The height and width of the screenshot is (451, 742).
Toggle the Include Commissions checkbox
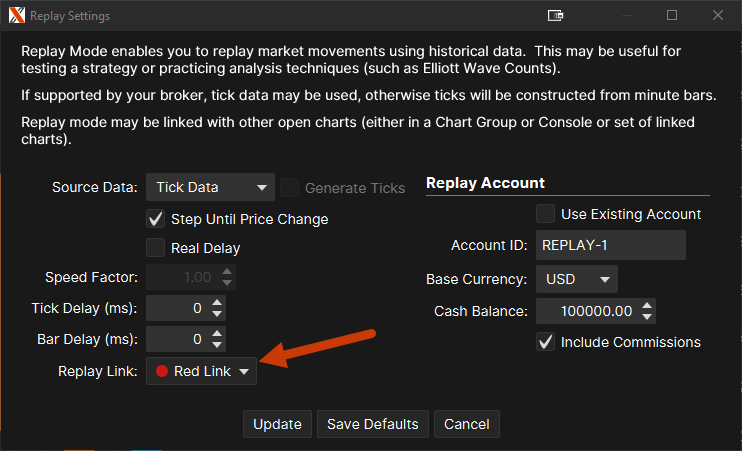545,342
